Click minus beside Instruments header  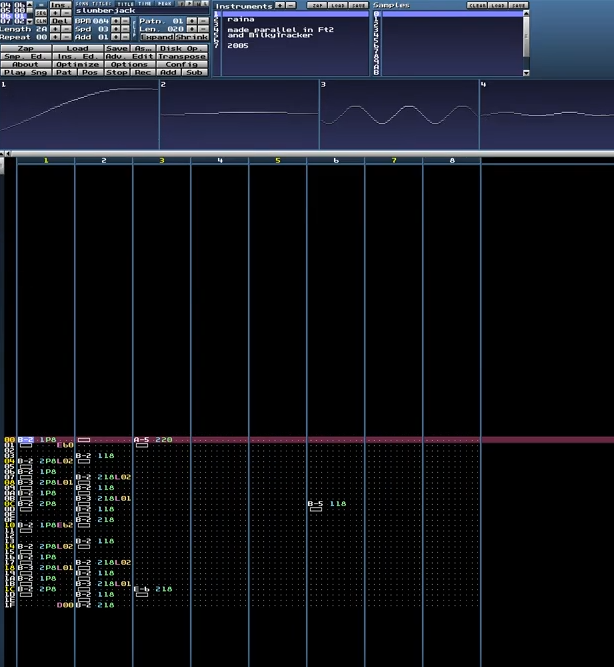pos(291,5)
